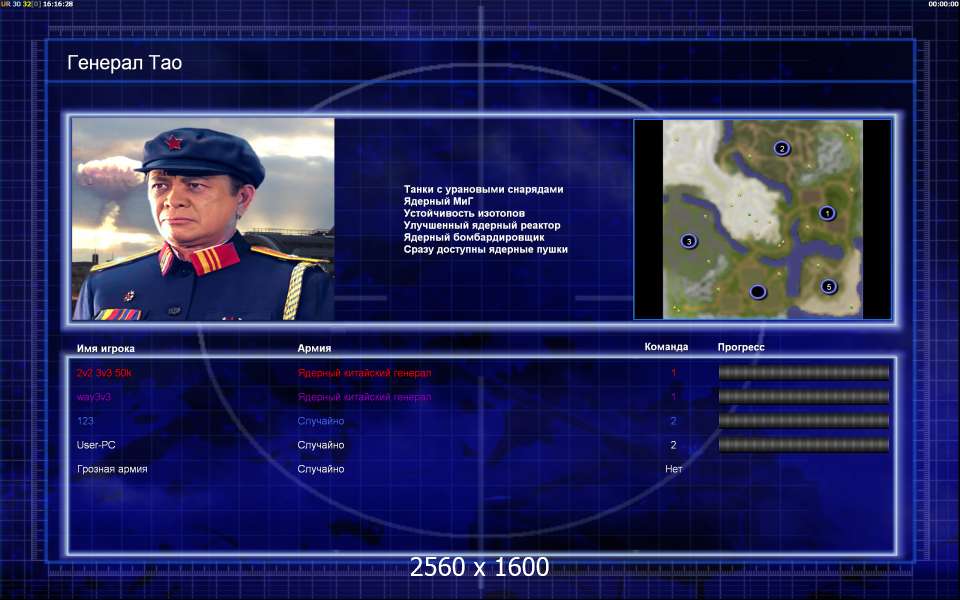Image resolution: width=960 pixels, height=600 pixels.
Task: Click Случайно army value for player 123
Action: [x=321, y=421]
